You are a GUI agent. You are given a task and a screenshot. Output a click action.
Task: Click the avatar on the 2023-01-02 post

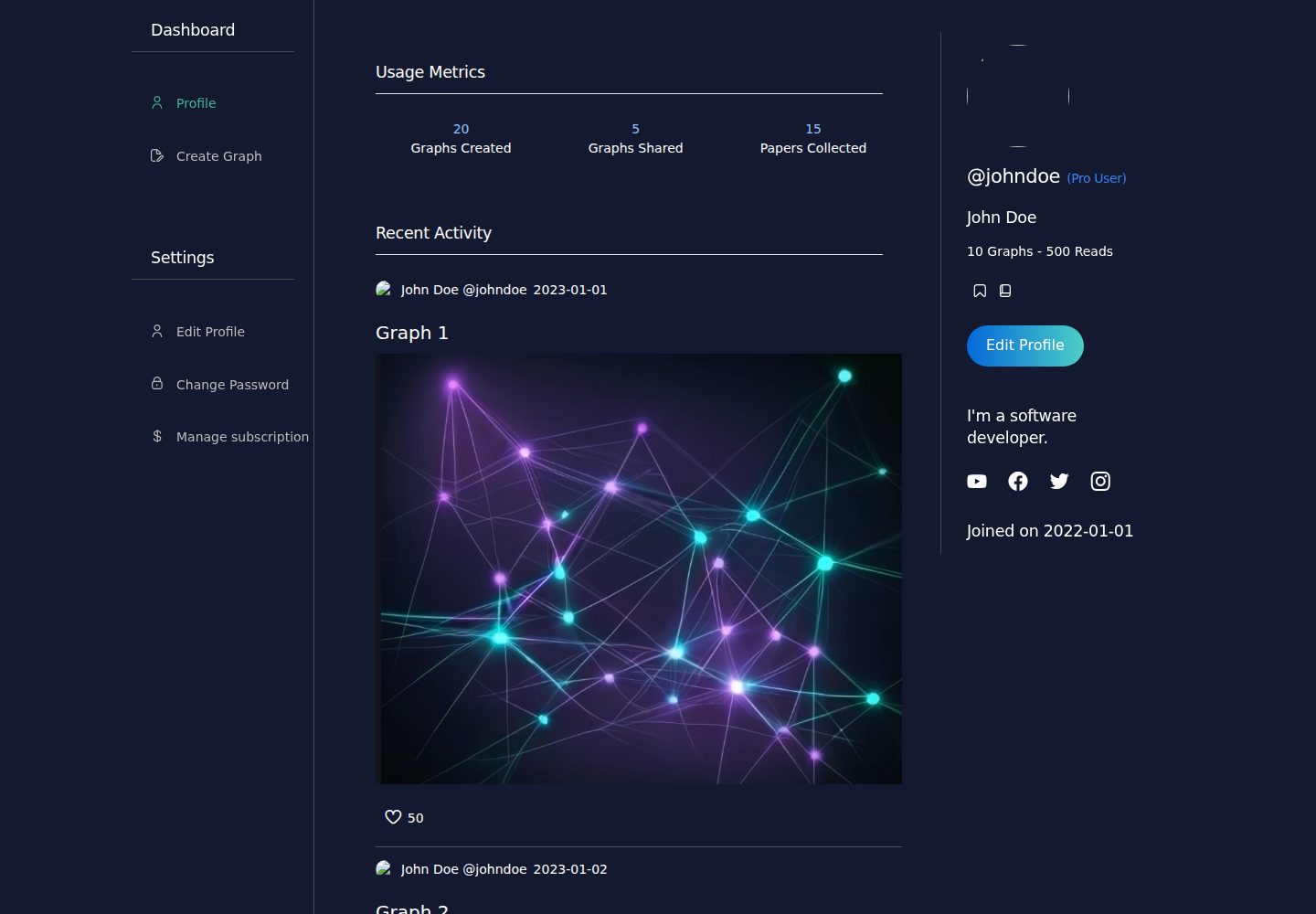click(384, 869)
